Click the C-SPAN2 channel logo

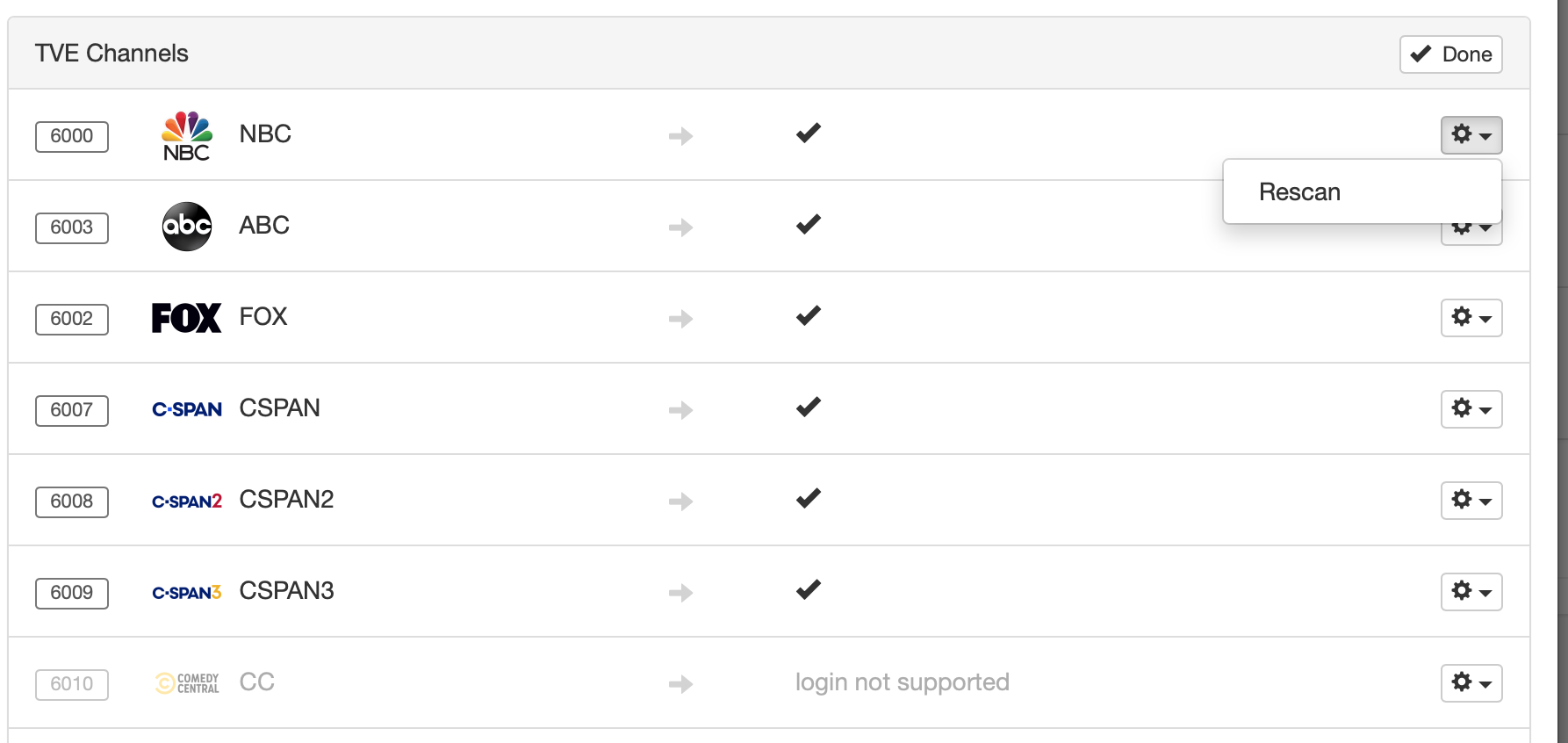(x=187, y=501)
